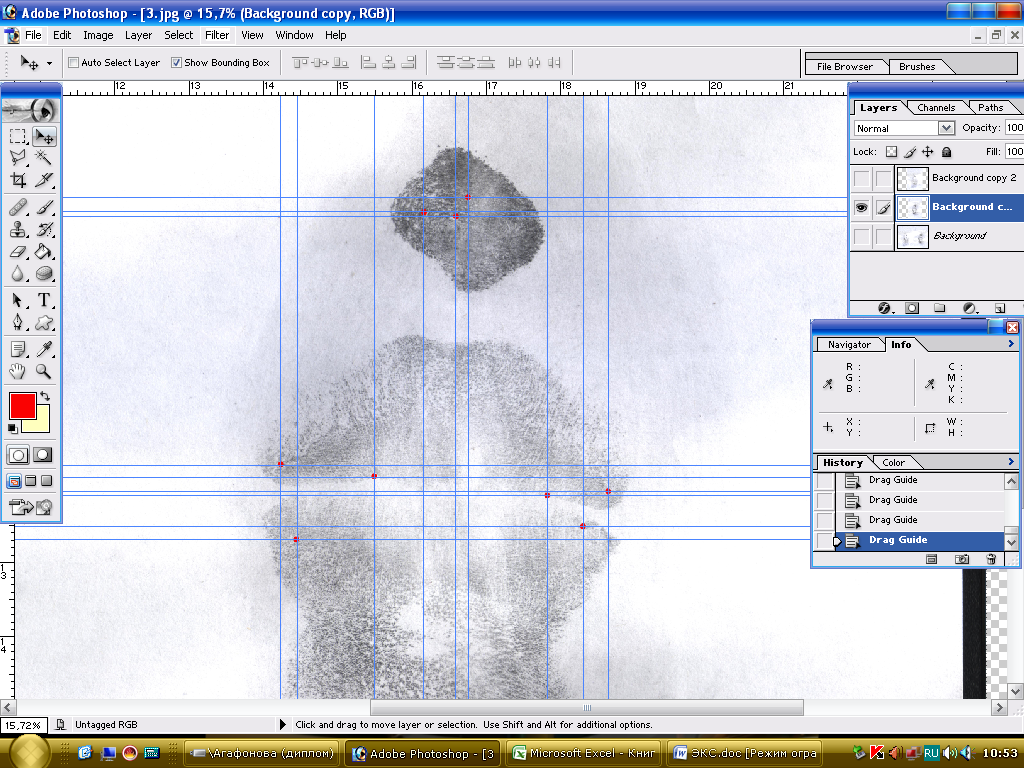This screenshot has height=768, width=1024.
Task: Click the red foreground color swatch
Action: tap(22, 405)
